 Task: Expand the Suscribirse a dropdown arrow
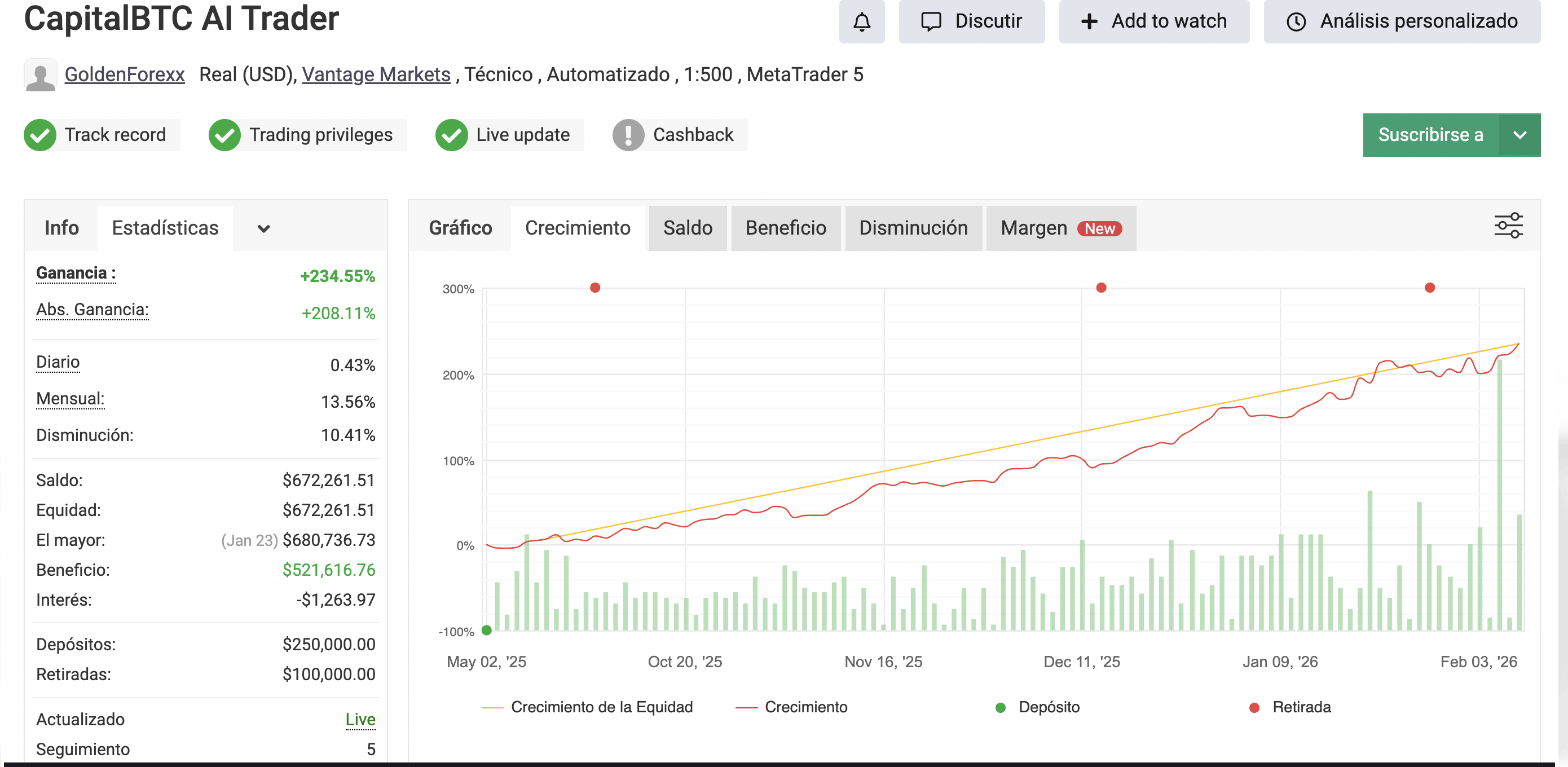1519,135
